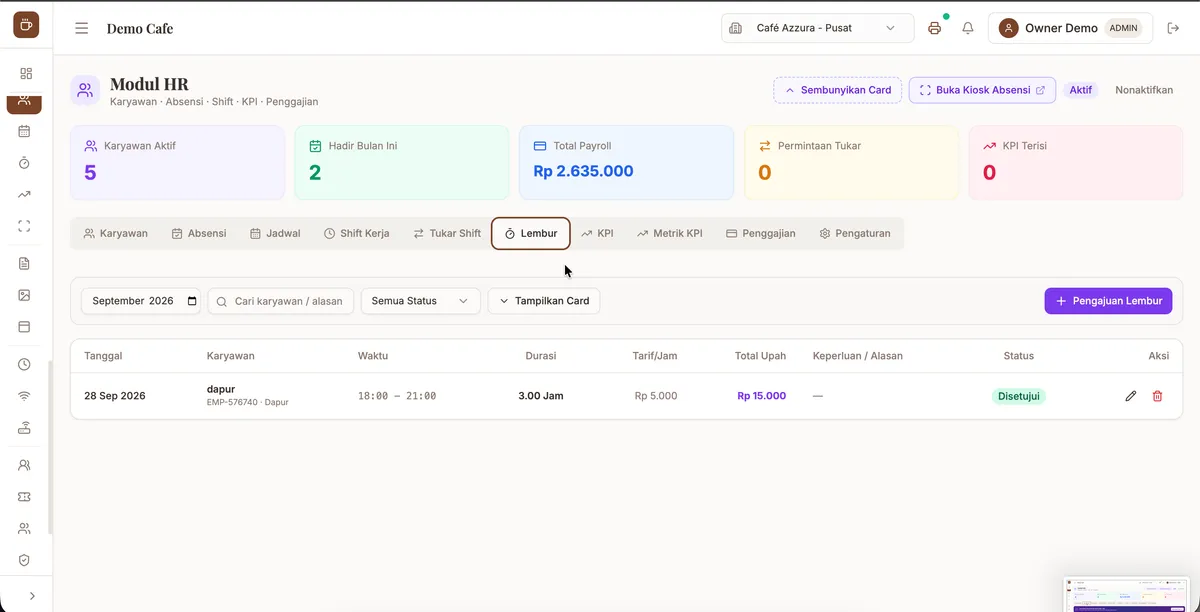This screenshot has height=612, width=1200.
Task: Open the Tukar Shift tab
Action: tap(447, 233)
